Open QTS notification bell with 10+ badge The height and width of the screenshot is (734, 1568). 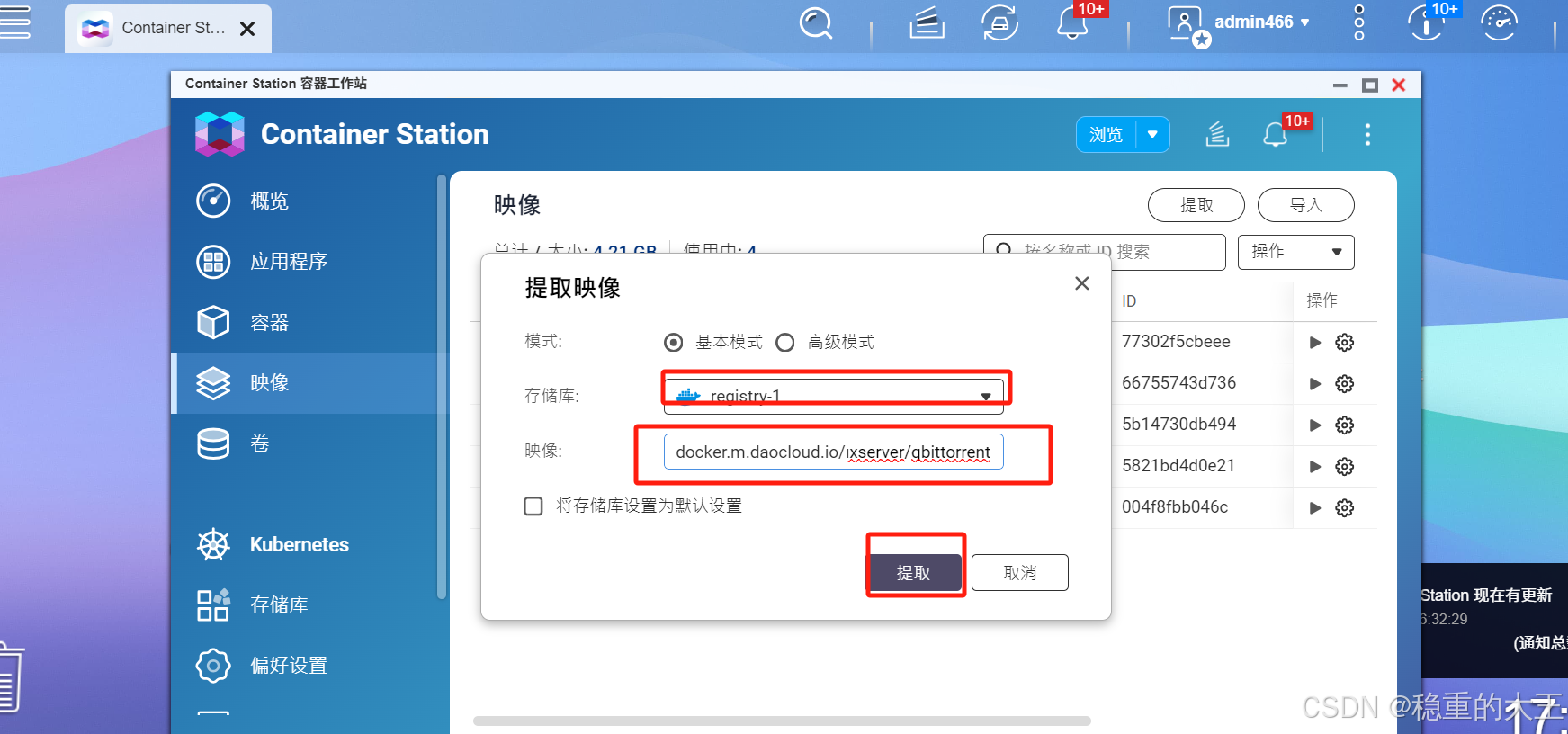1073,22
